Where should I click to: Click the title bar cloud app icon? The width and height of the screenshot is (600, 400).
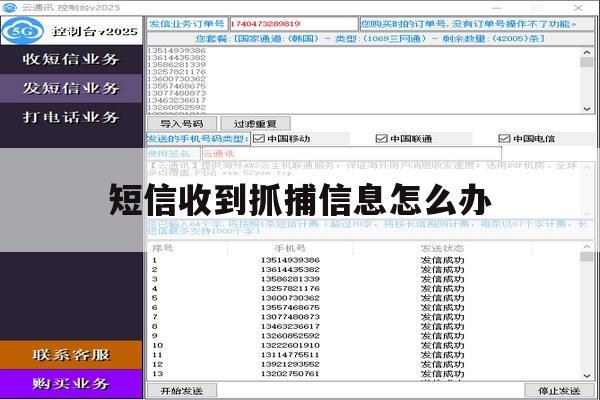click(10, 7)
